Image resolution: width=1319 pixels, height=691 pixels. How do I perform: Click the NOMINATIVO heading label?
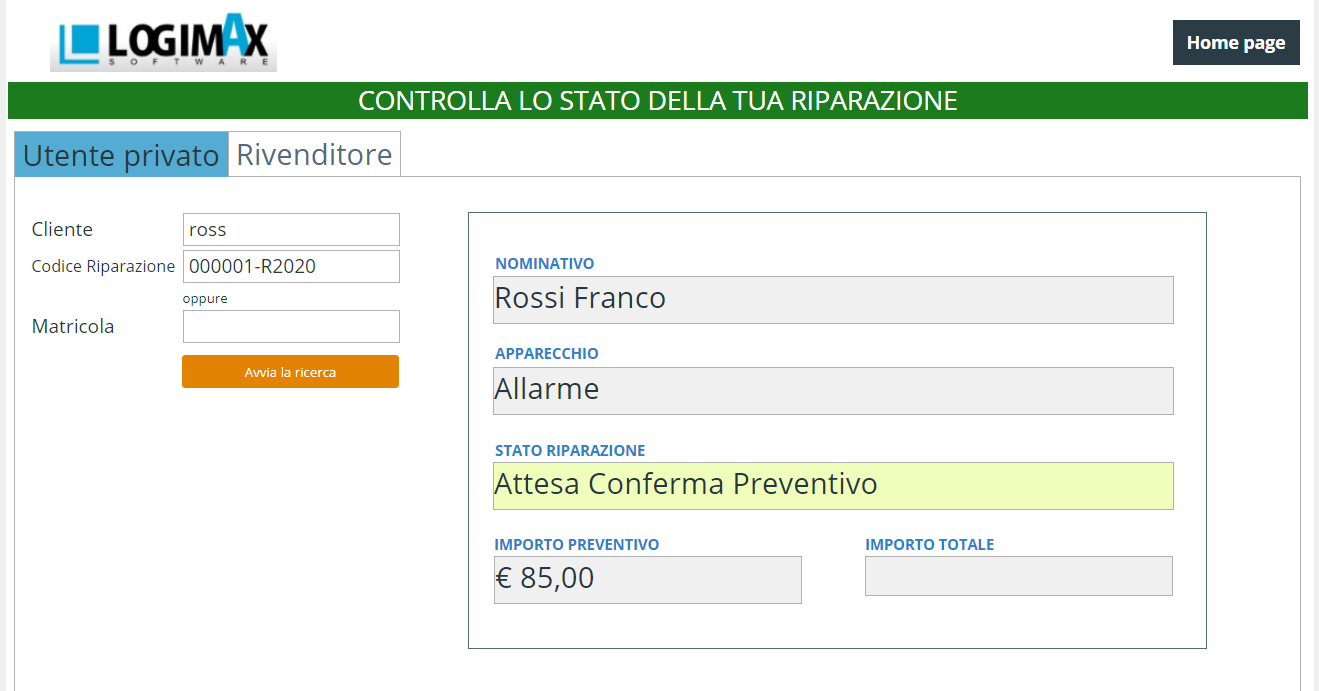pos(544,264)
